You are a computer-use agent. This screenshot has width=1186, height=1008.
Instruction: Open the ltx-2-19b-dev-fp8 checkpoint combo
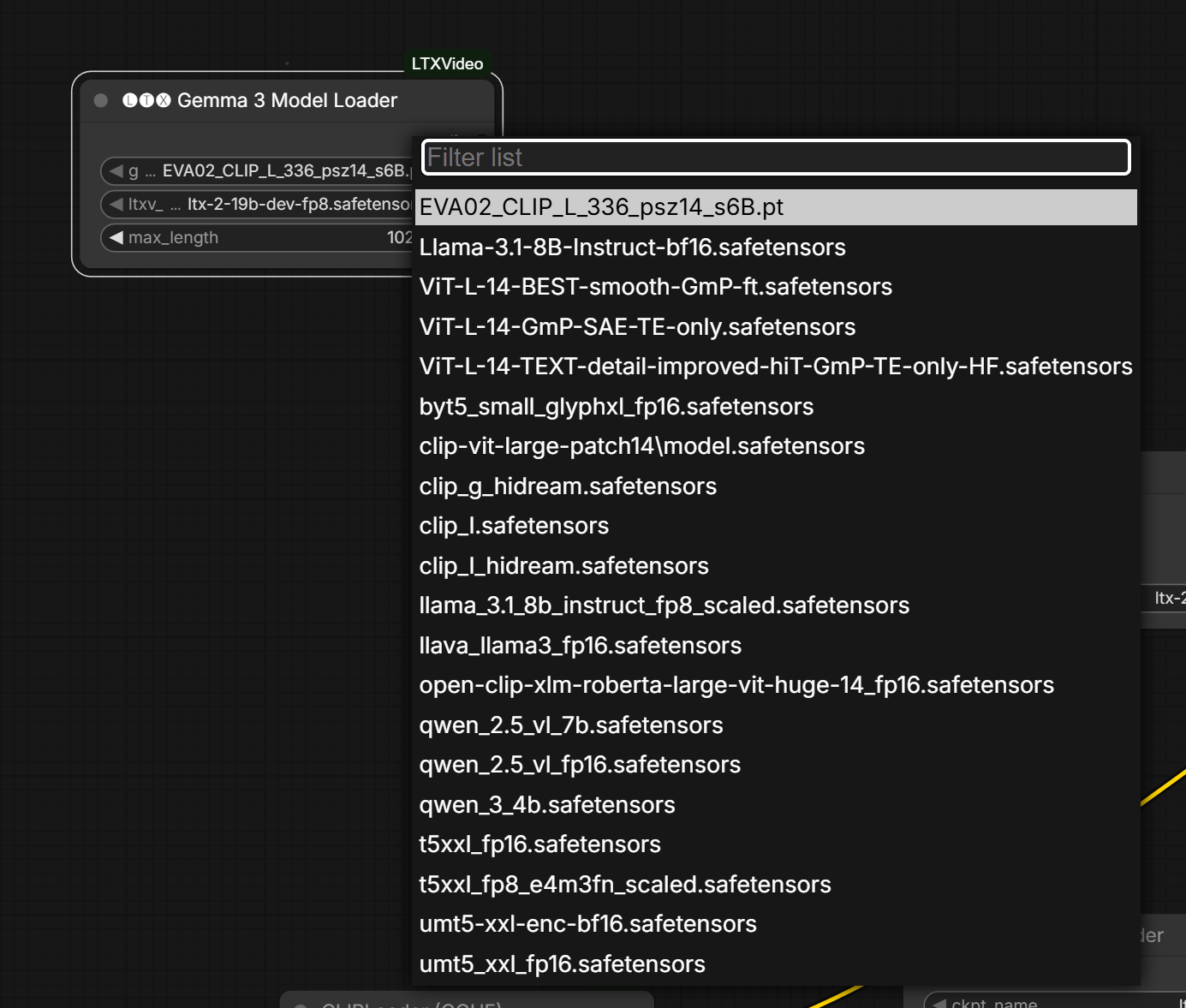pos(258,205)
